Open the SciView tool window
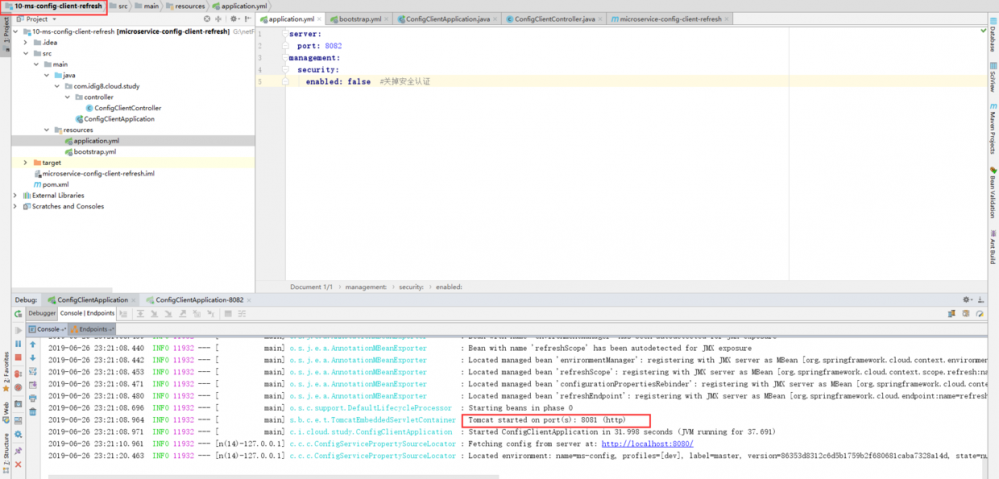999x479 pixels. [993, 77]
